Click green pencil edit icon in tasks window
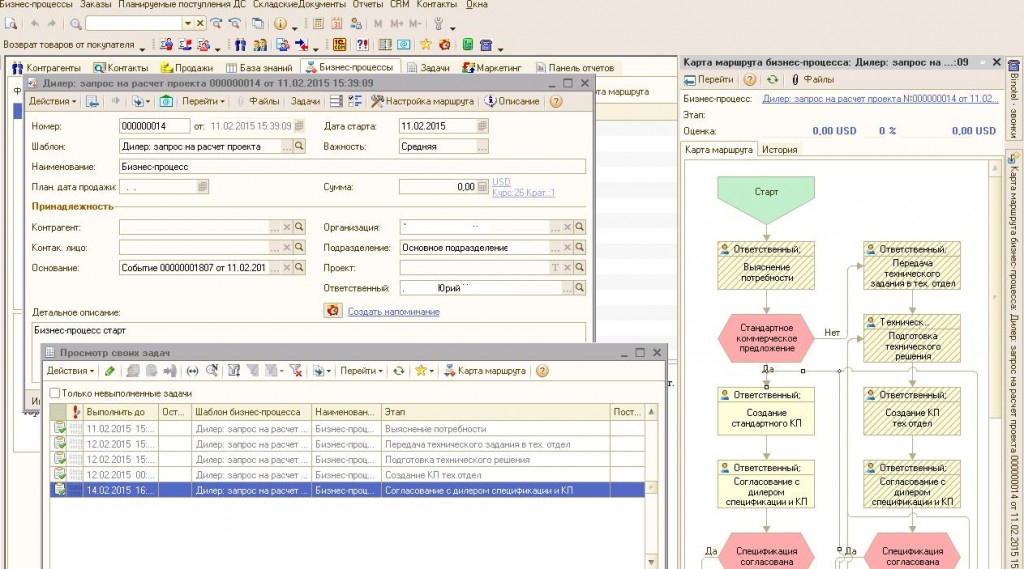 [110, 371]
